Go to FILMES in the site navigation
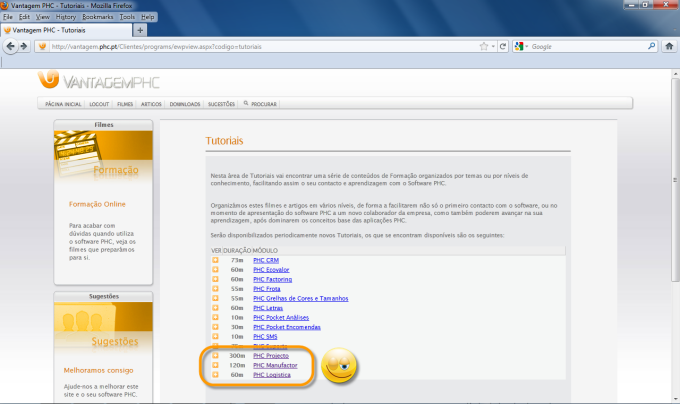680x404 pixels. pyautogui.click(x=125, y=103)
